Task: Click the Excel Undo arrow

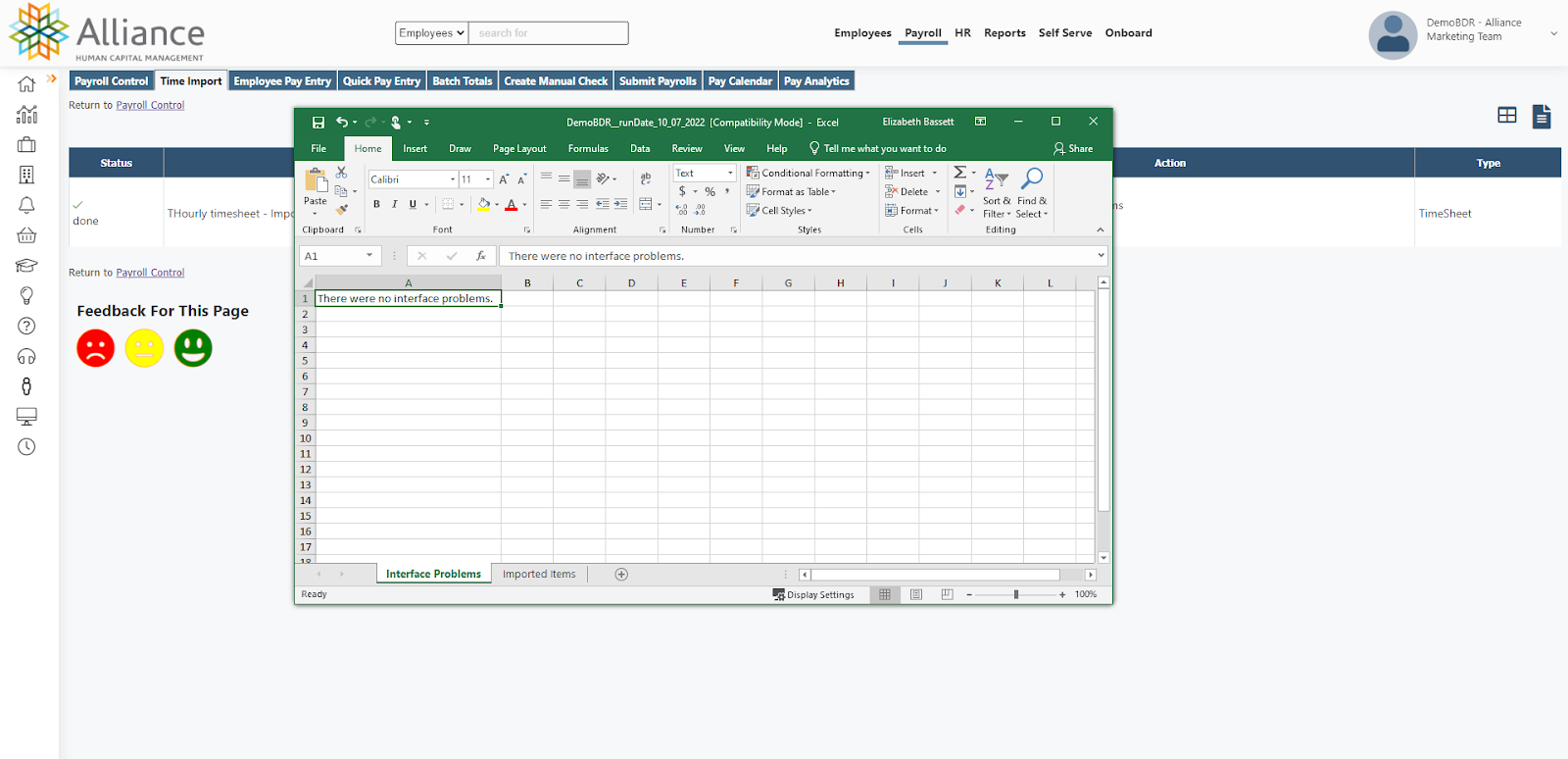Action: click(342, 123)
